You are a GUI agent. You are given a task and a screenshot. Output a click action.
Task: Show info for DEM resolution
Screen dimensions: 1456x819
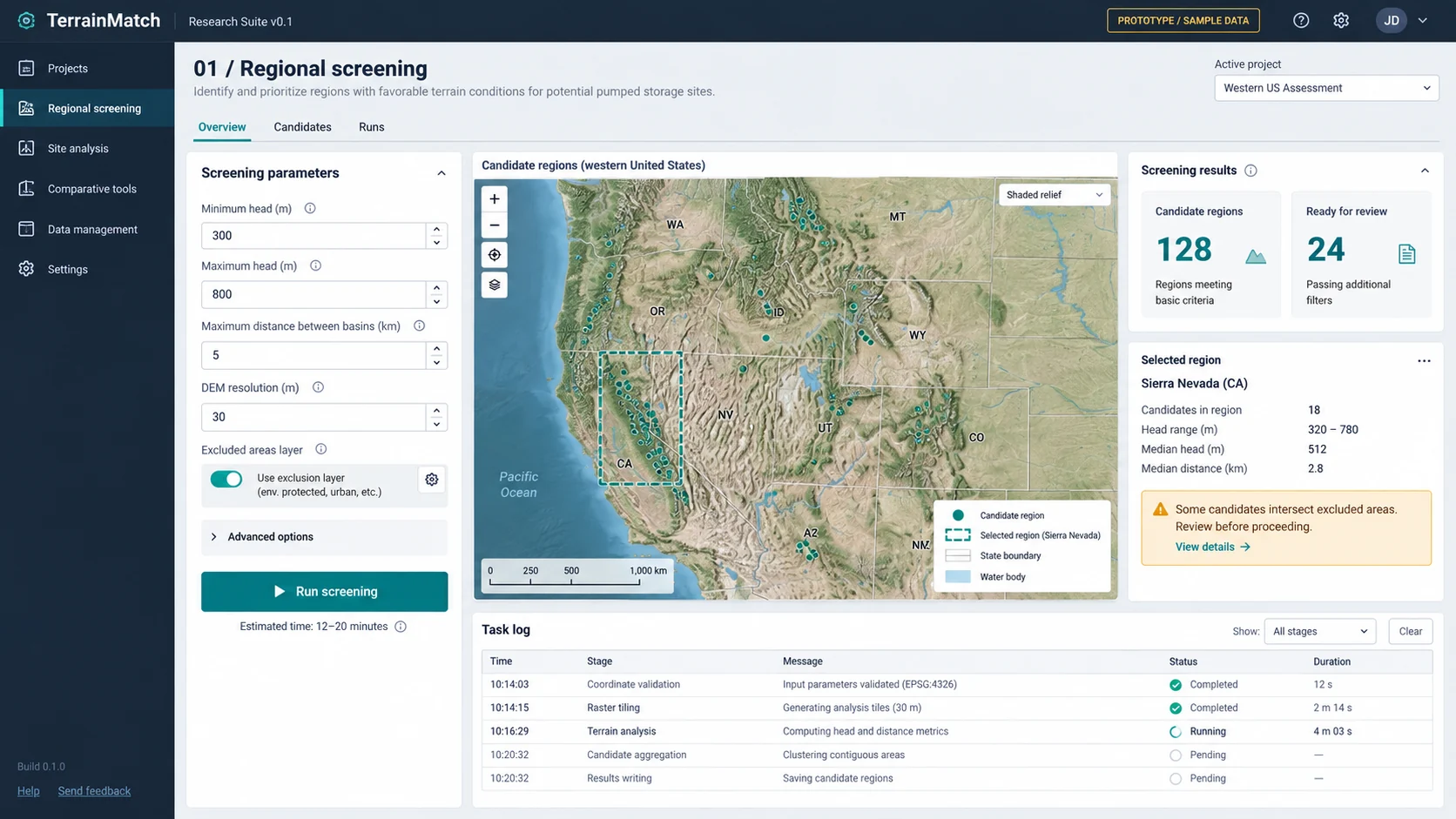pyautogui.click(x=318, y=387)
